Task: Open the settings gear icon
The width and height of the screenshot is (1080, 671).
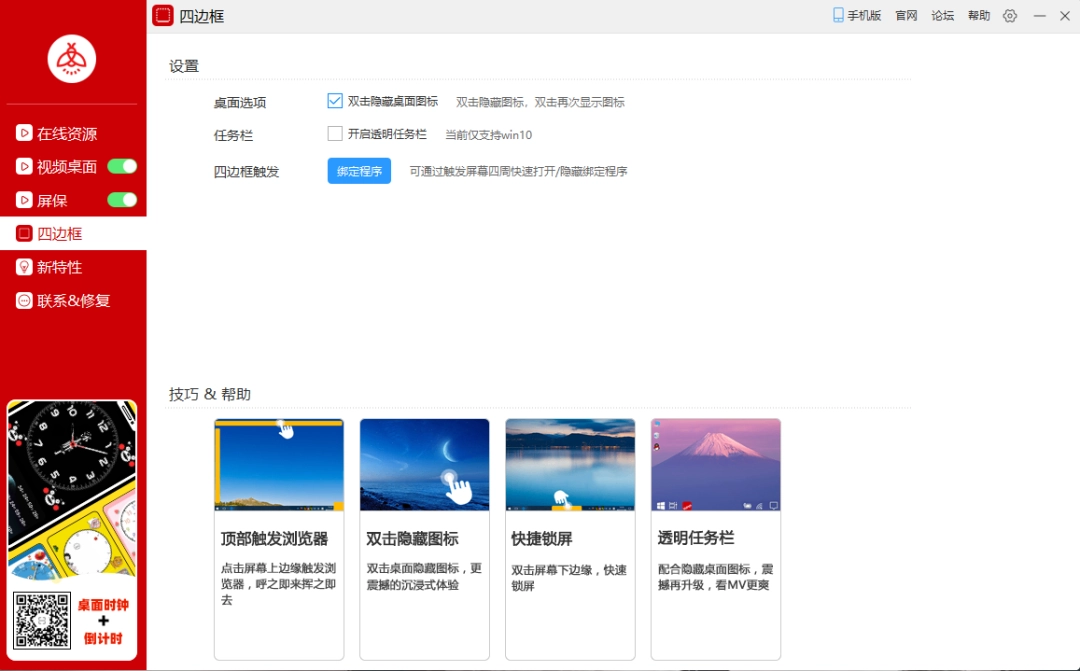Action: [1009, 16]
